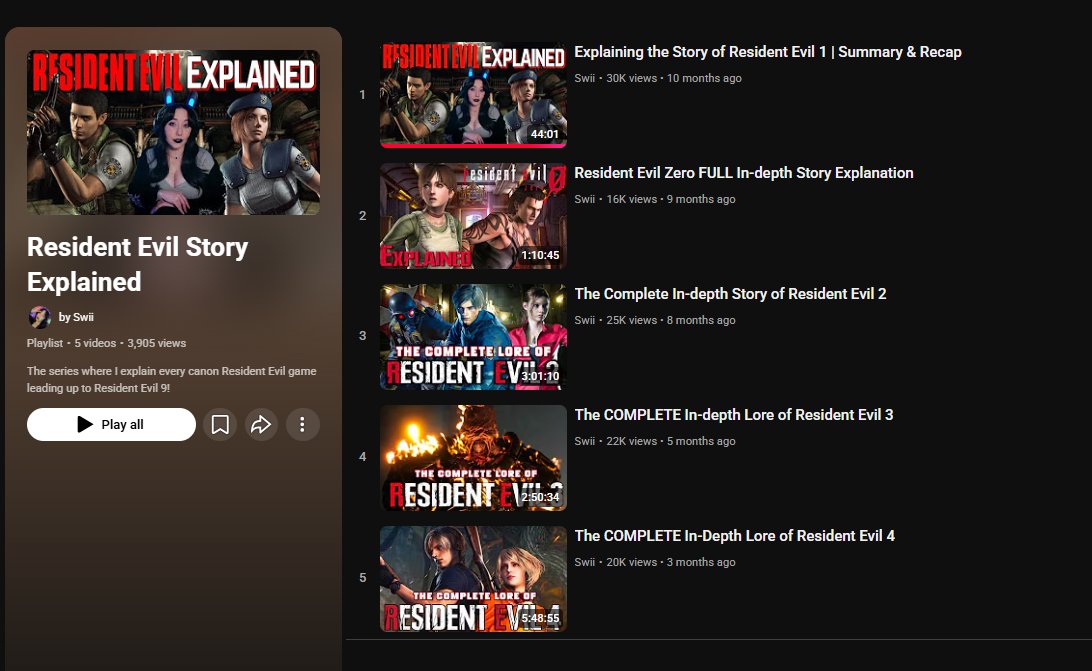
Task: Save the playlist with the bookmark icon
Action: [220, 424]
